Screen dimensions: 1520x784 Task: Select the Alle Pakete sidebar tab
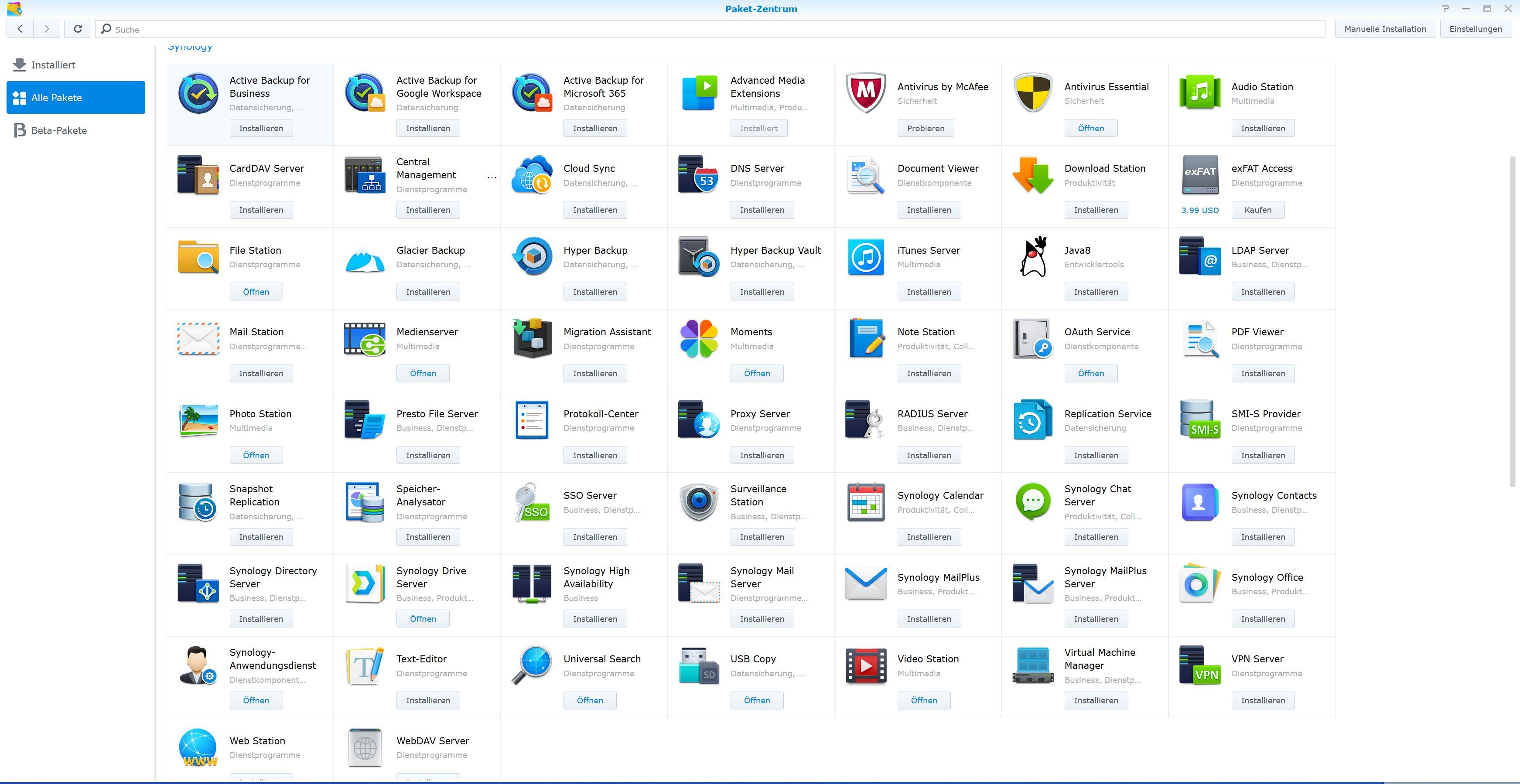click(x=75, y=97)
